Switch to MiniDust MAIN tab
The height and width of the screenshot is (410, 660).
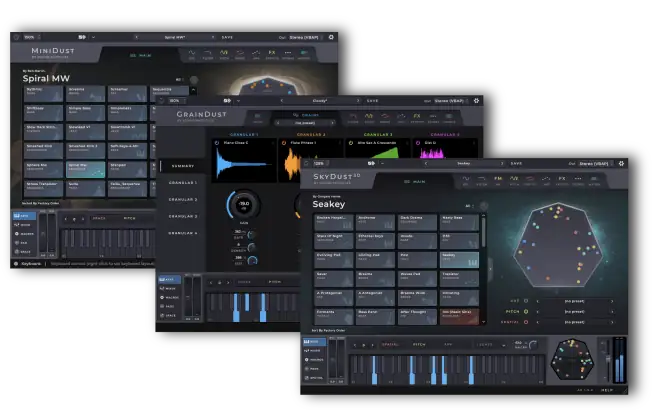pyautogui.click(x=141, y=55)
